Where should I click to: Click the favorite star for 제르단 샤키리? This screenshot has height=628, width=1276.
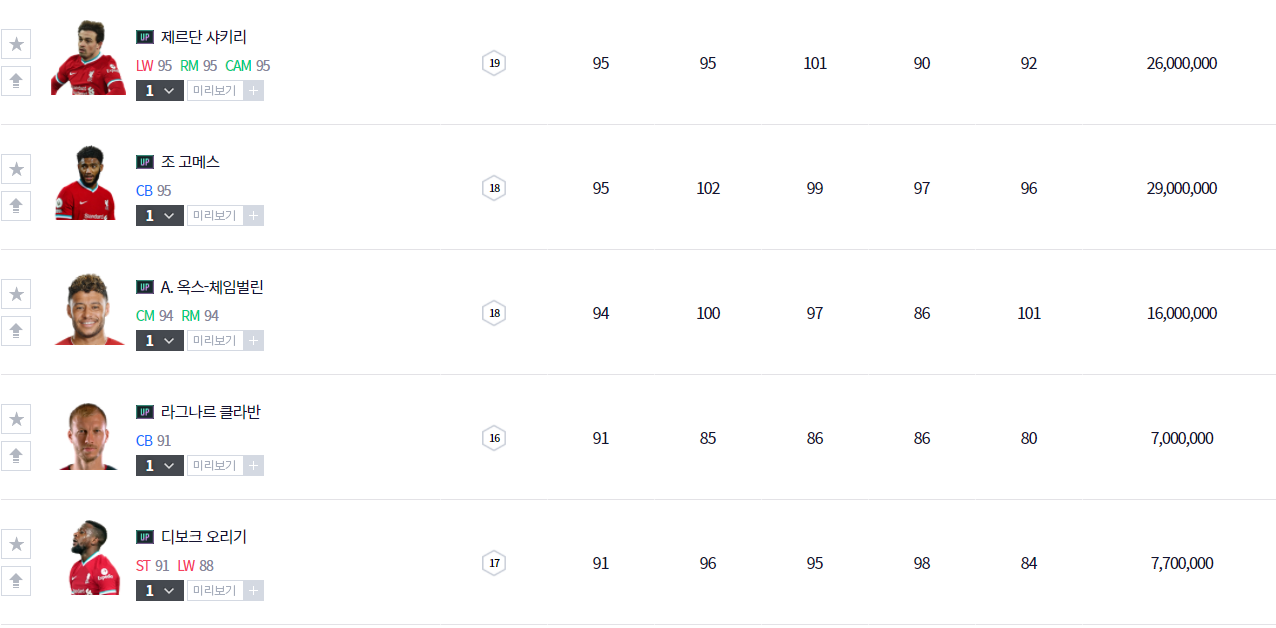point(16,44)
